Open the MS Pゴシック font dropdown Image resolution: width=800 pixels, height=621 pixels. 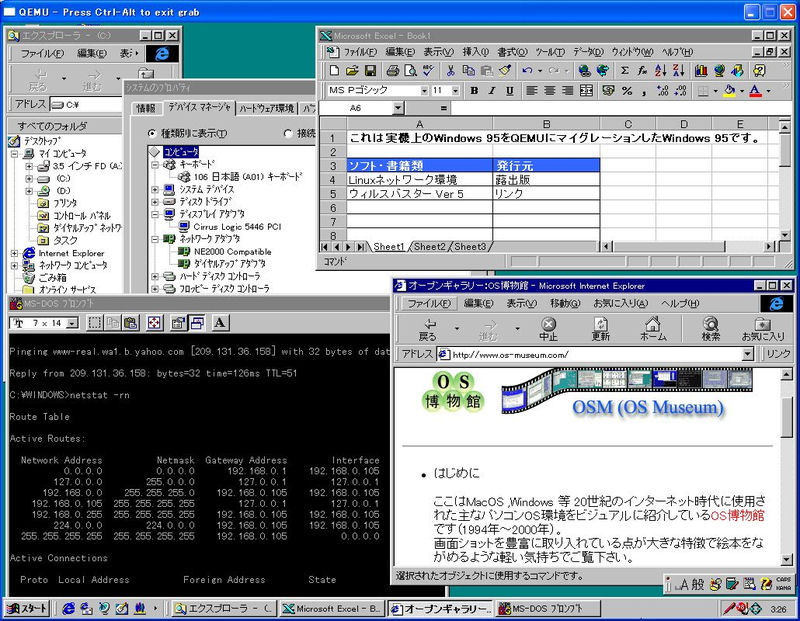point(424,91)
